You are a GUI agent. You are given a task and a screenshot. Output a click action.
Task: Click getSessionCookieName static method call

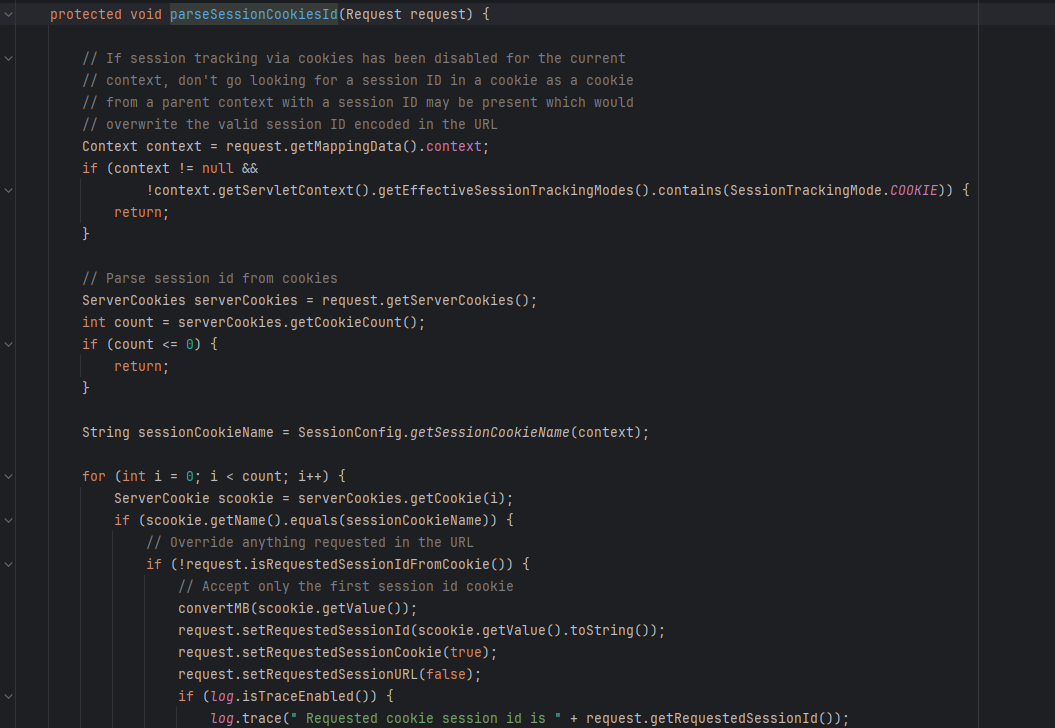(489, 433)
